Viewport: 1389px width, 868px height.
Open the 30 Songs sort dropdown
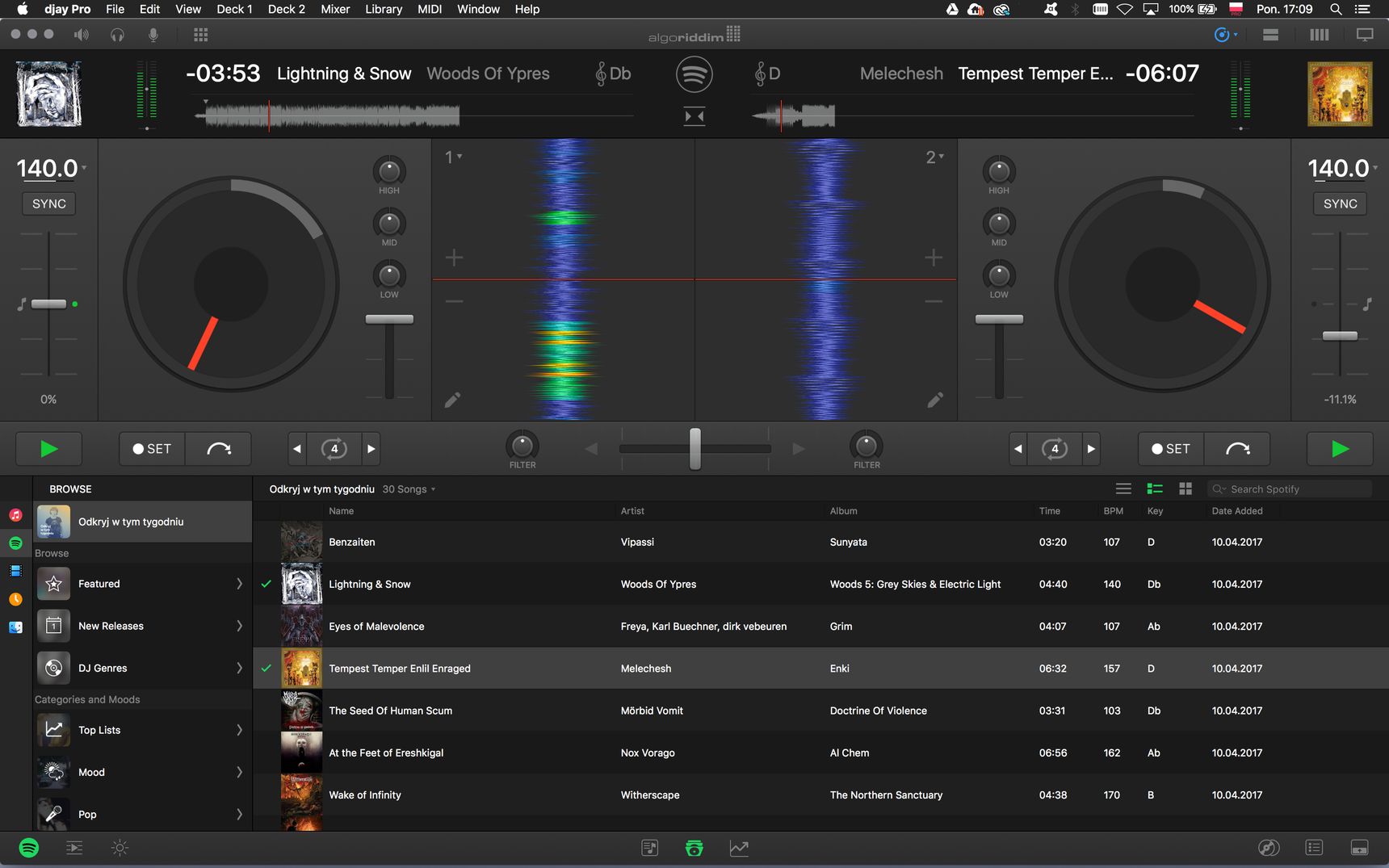[409, 489]
